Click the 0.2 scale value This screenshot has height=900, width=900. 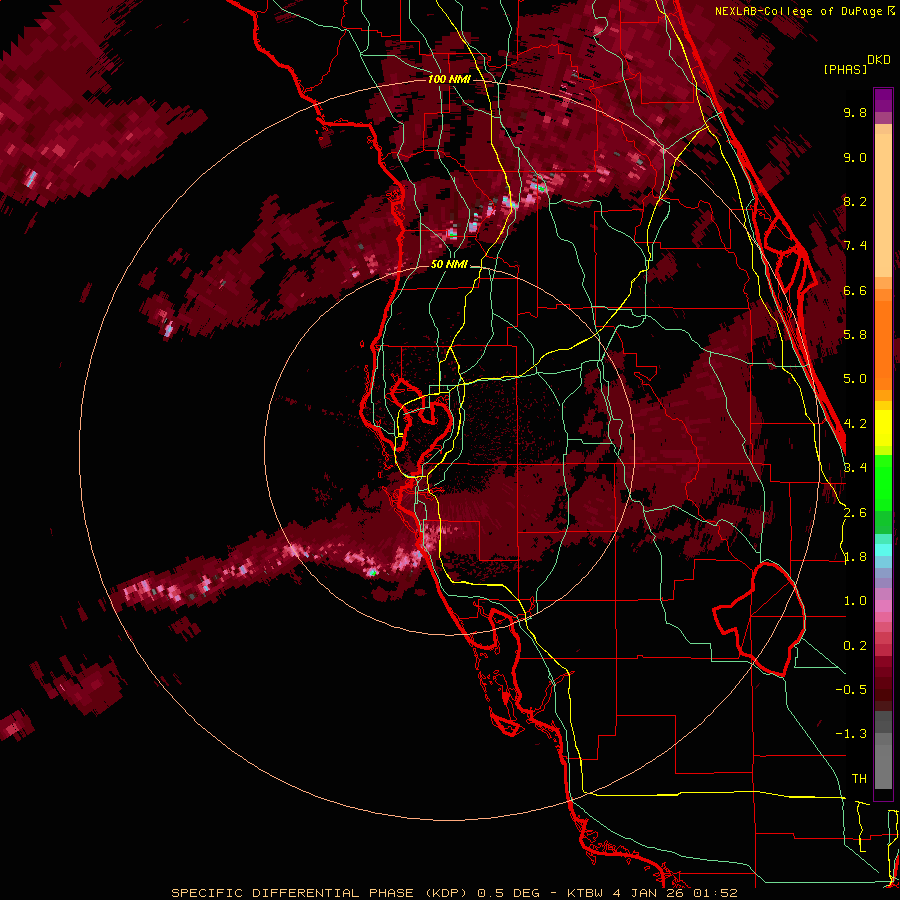[855, 646]
